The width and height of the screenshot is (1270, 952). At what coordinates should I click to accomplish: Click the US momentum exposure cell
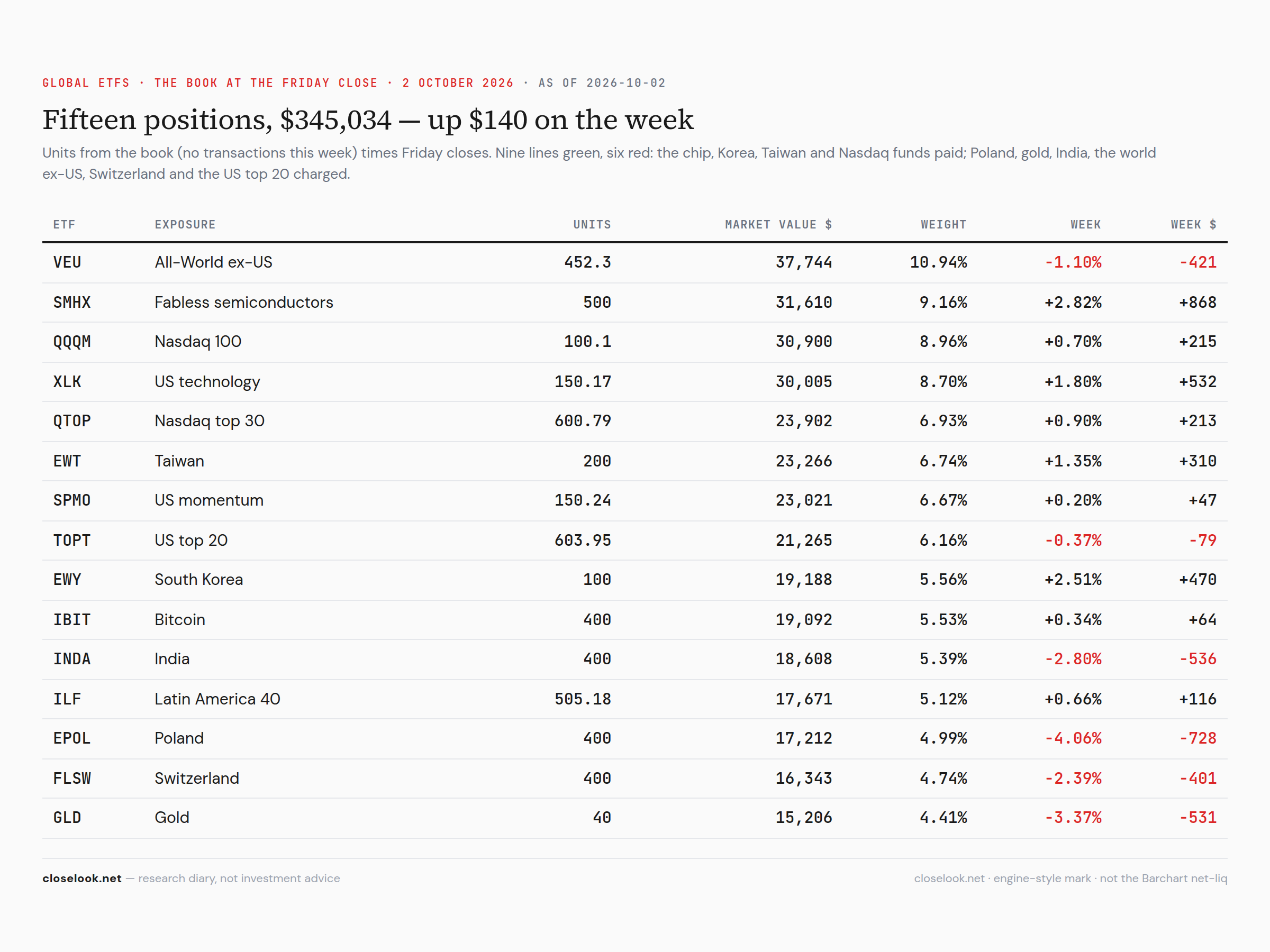[x=209, y=500]
